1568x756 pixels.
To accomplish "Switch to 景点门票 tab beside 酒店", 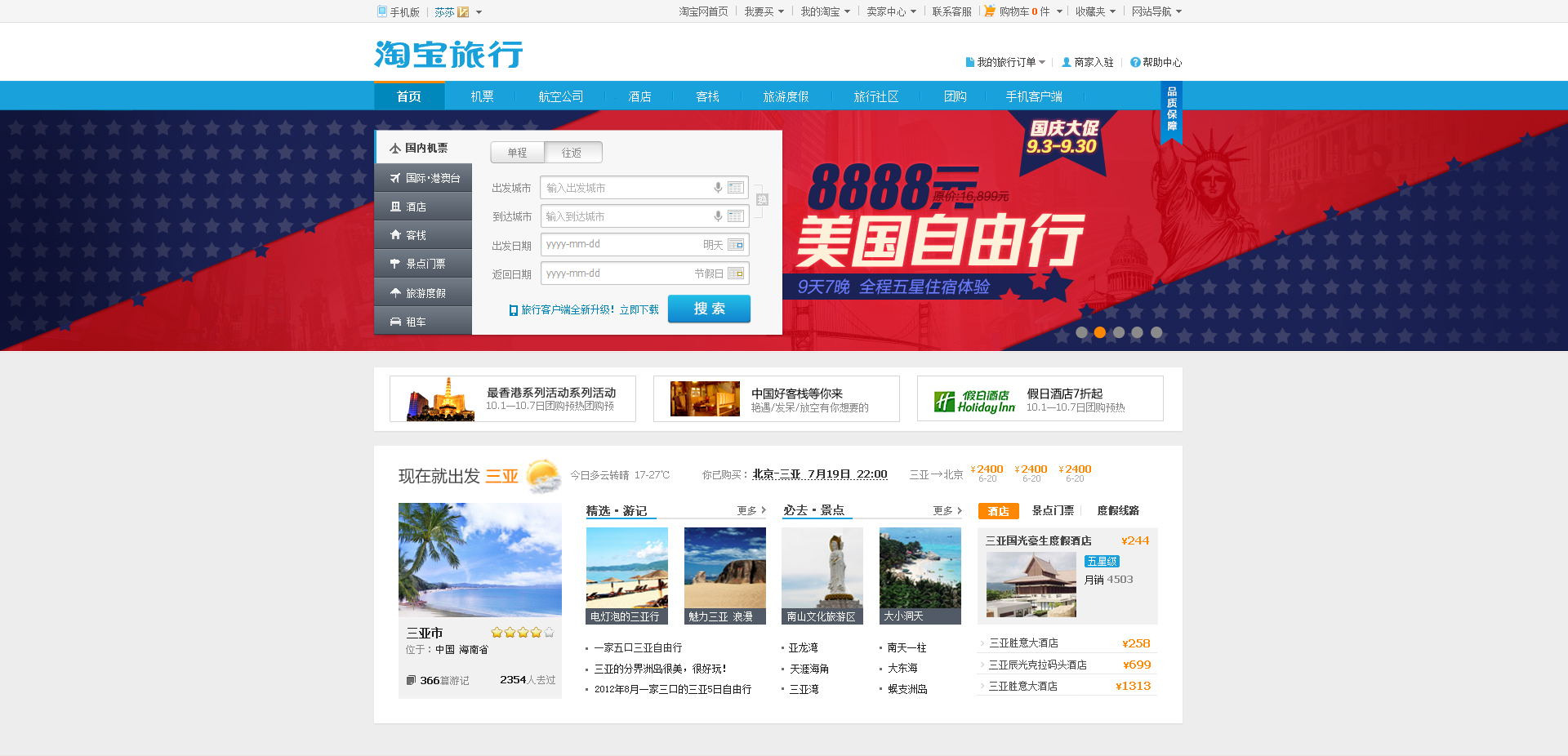I will pos(1053,510).
